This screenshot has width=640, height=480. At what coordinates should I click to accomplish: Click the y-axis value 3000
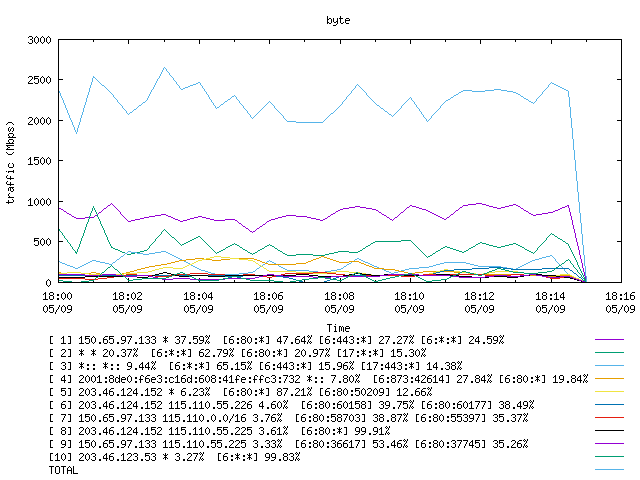40,40
